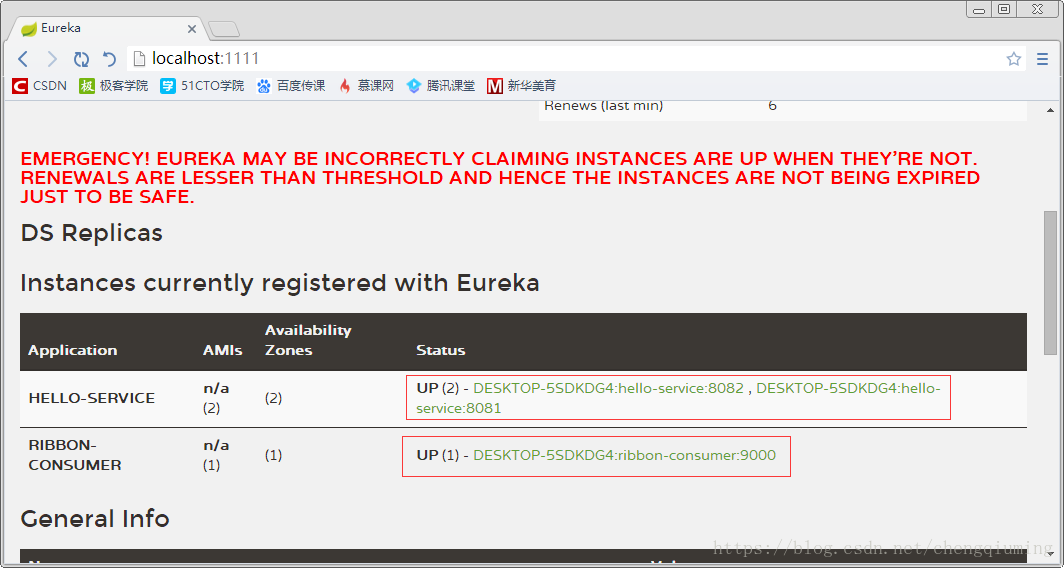Click the Status column header
This screenshot has height=568, width=1064.
(x=440, y=350)
